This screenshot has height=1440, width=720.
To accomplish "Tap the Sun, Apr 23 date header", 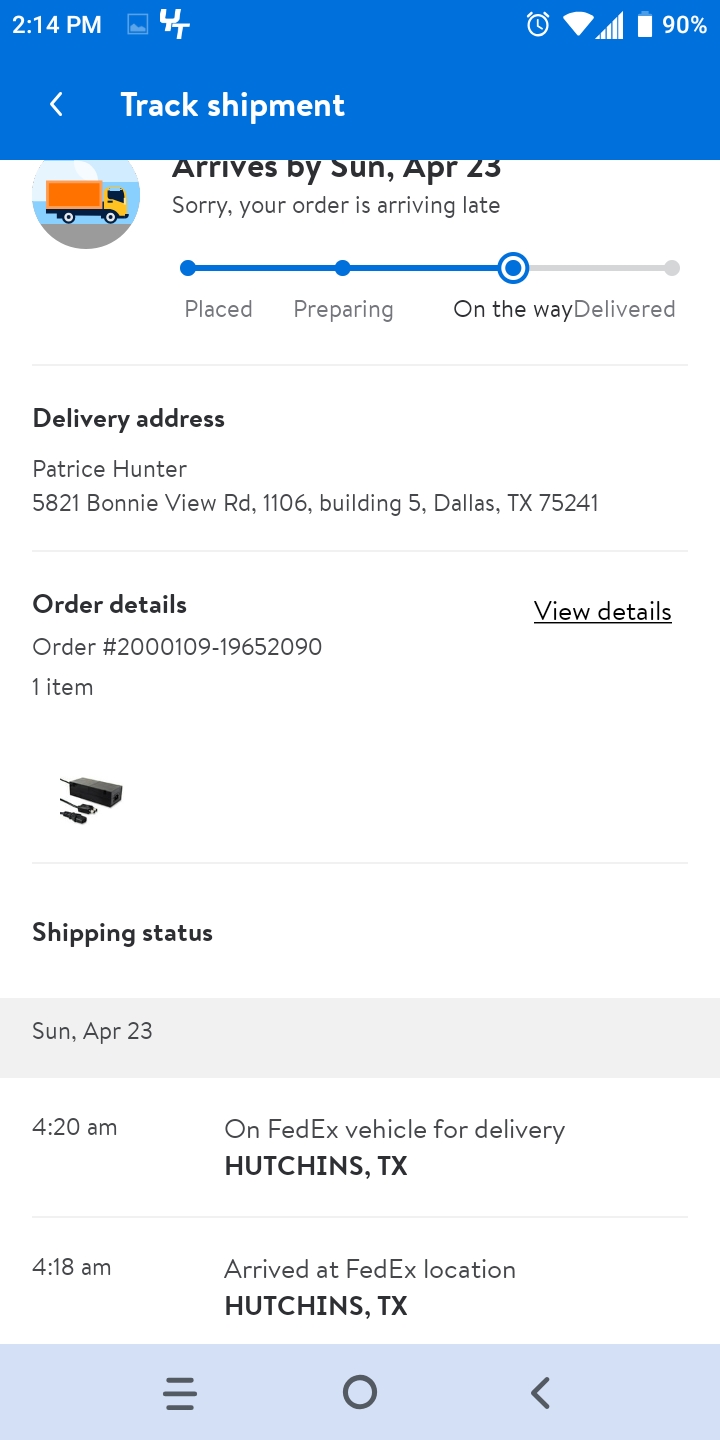I will click(x=92, y=1032).
